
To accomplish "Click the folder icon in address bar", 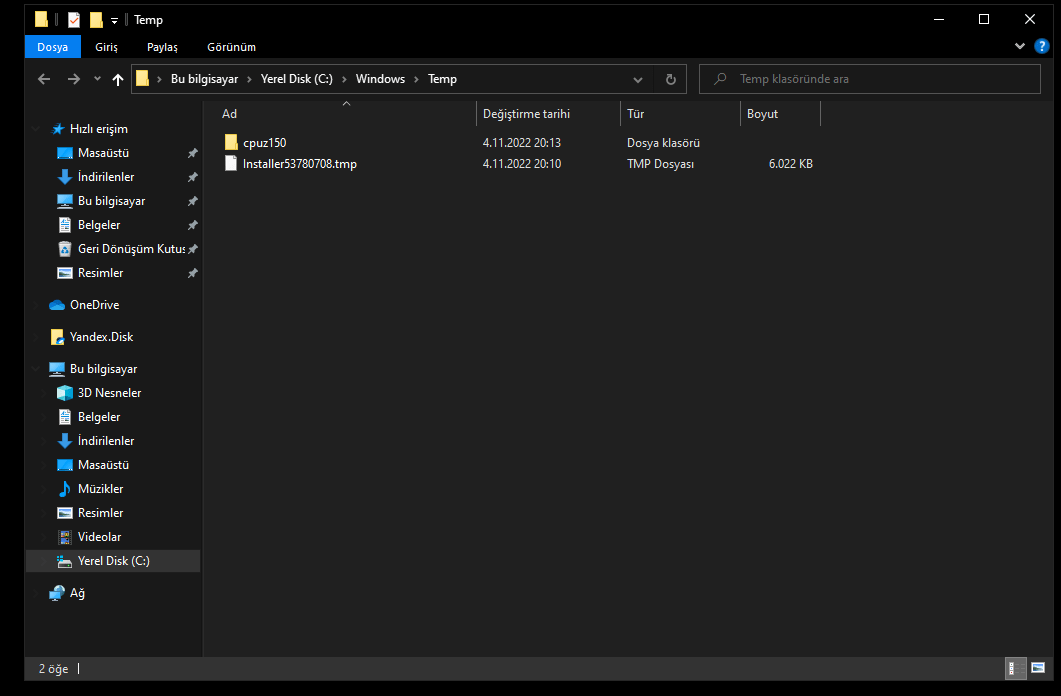I will click(x=142, y=78).
